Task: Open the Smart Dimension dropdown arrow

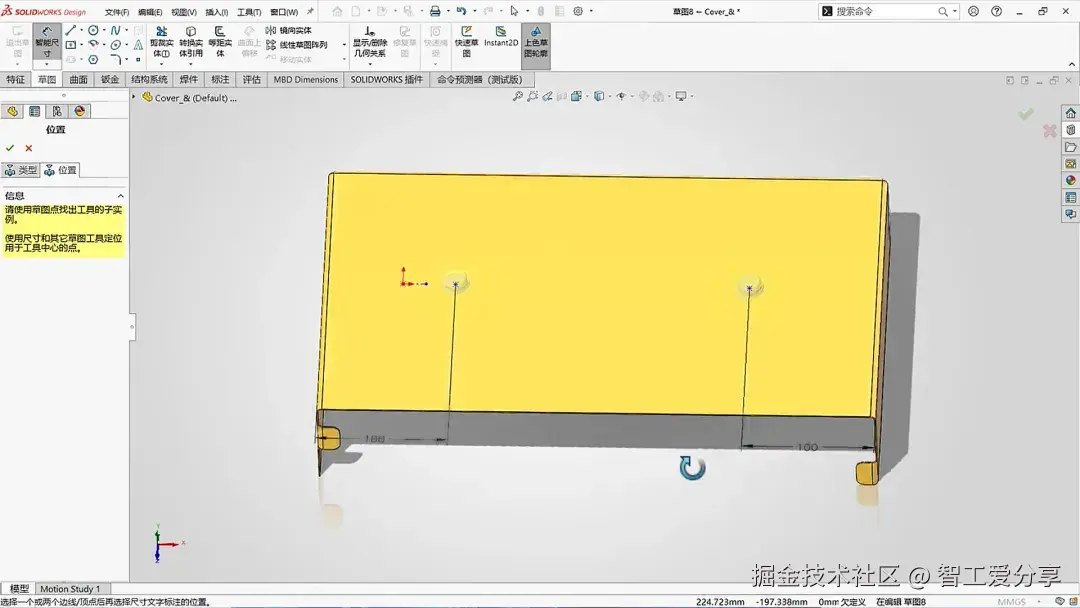Action: pos(47,64)
